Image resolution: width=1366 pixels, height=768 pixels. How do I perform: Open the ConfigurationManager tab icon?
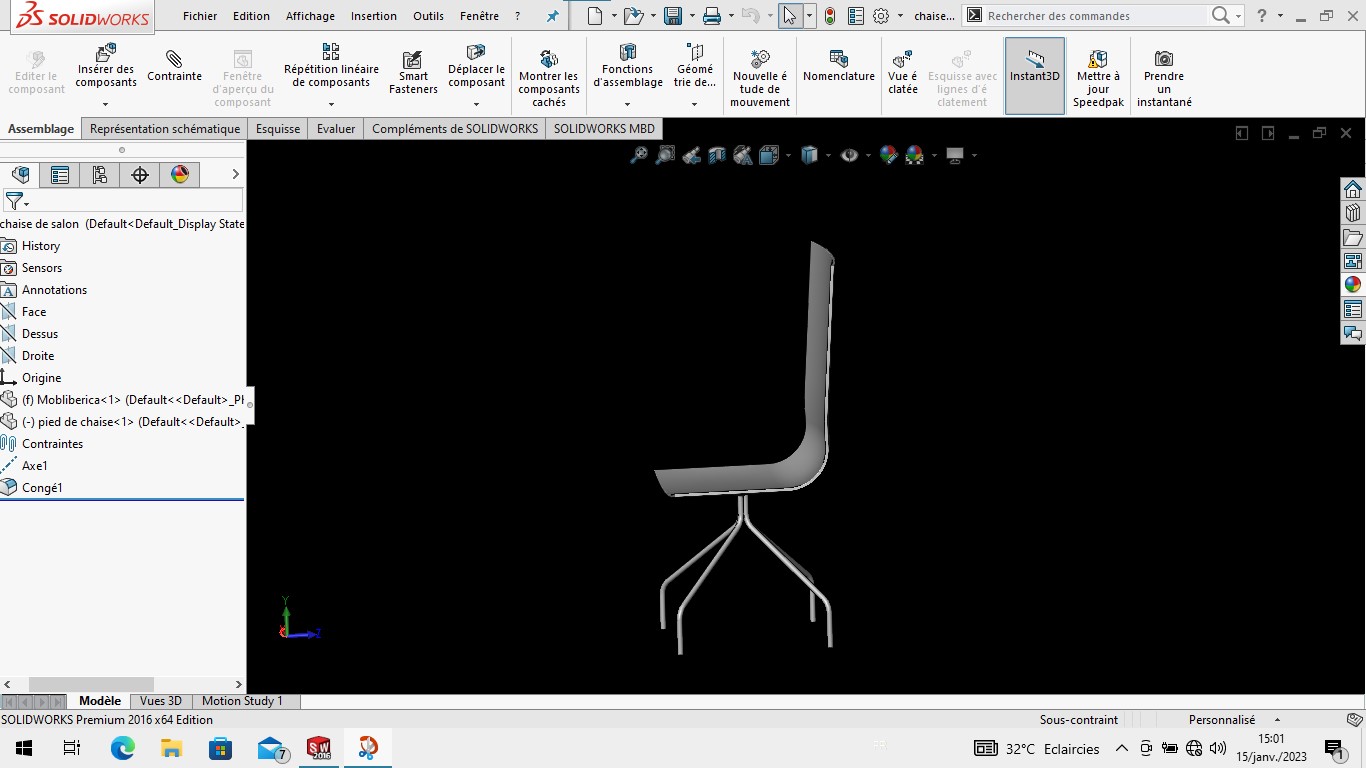pyautogui.click(x=100, y=175)
